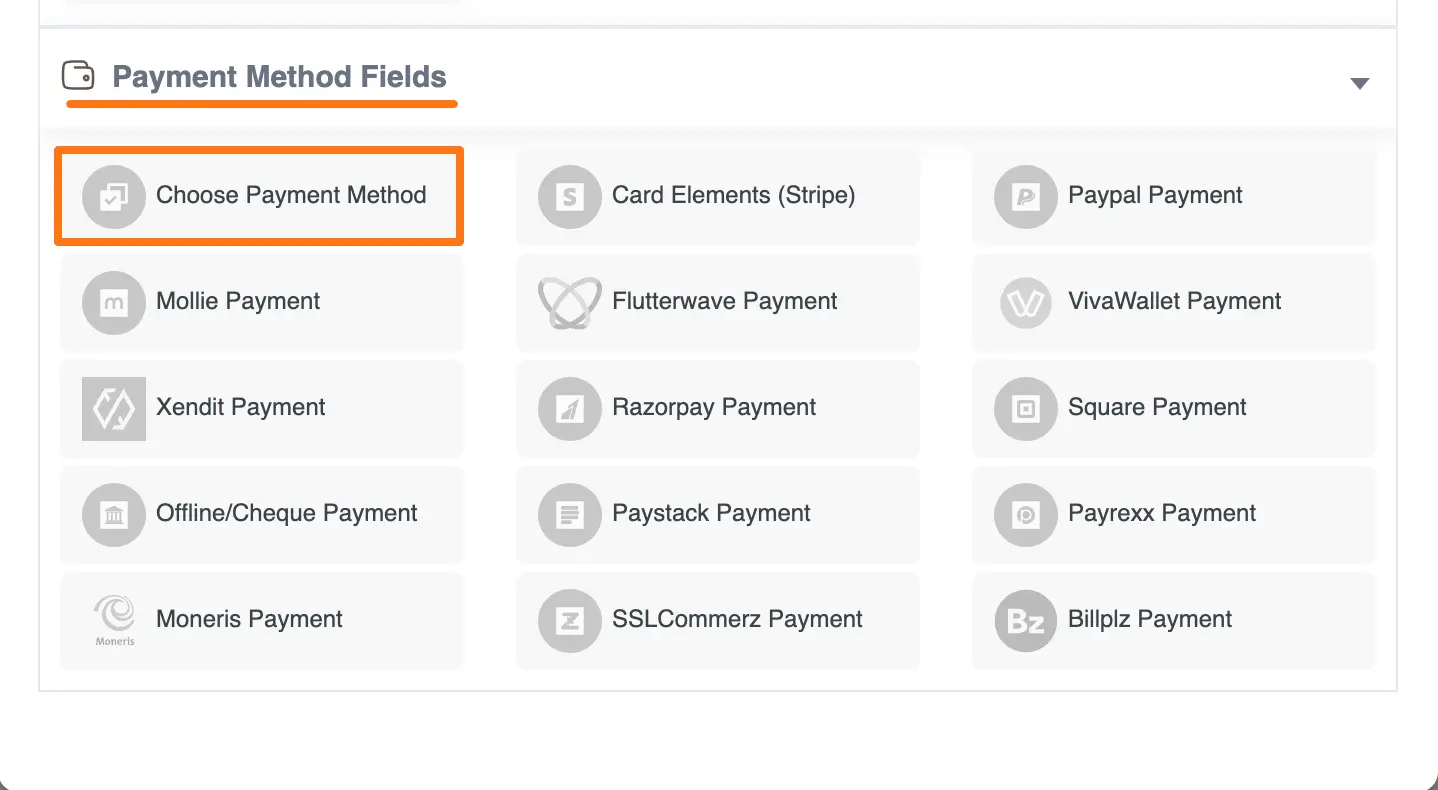Click the Moneris logo icon
This screenshot has height=790, width=1438.
point(113,620)
